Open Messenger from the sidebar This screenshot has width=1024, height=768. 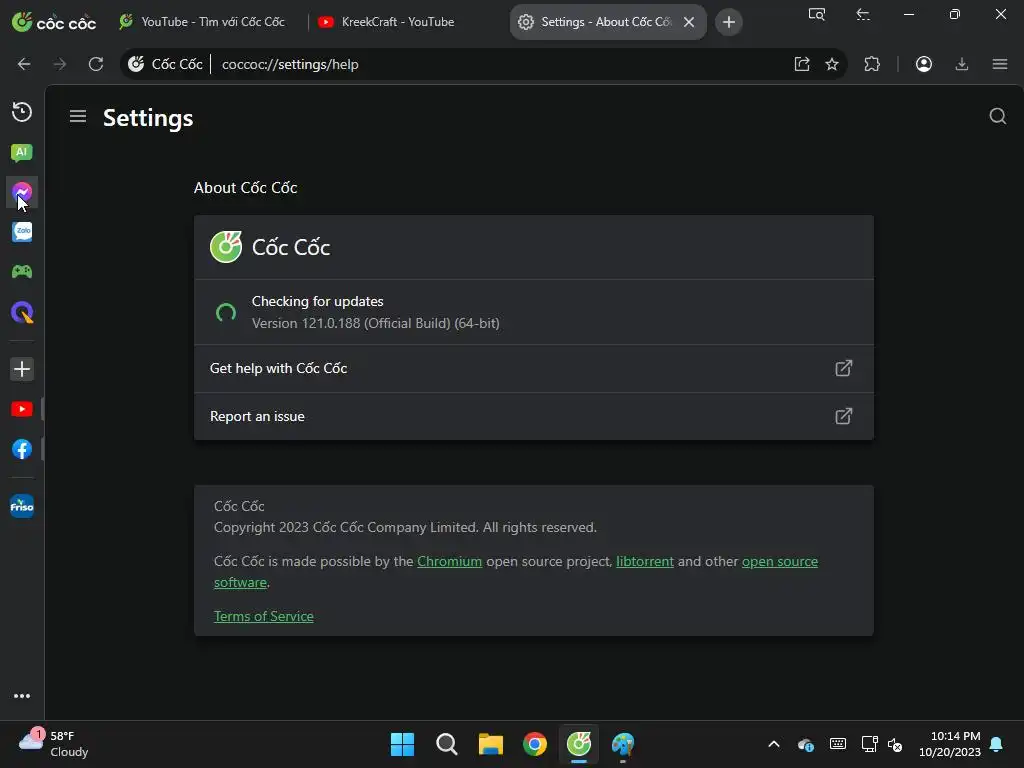pyautogui.click(x=22, y=192)
